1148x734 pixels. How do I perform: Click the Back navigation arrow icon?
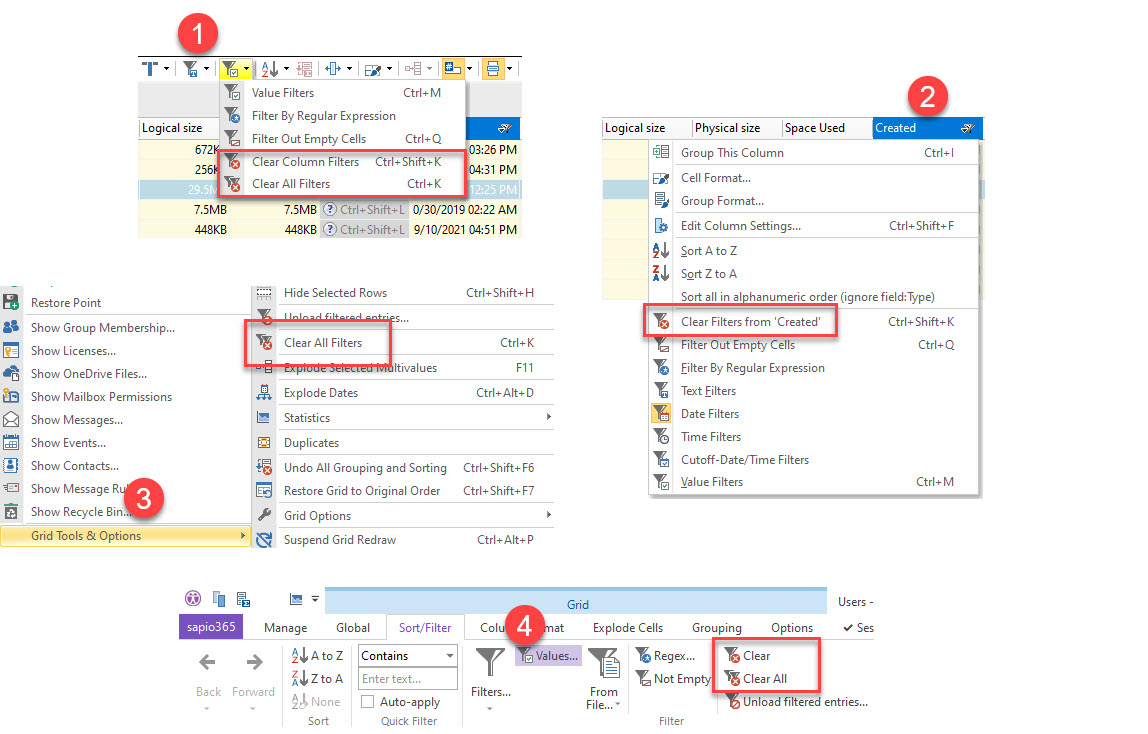click(207, 662)
